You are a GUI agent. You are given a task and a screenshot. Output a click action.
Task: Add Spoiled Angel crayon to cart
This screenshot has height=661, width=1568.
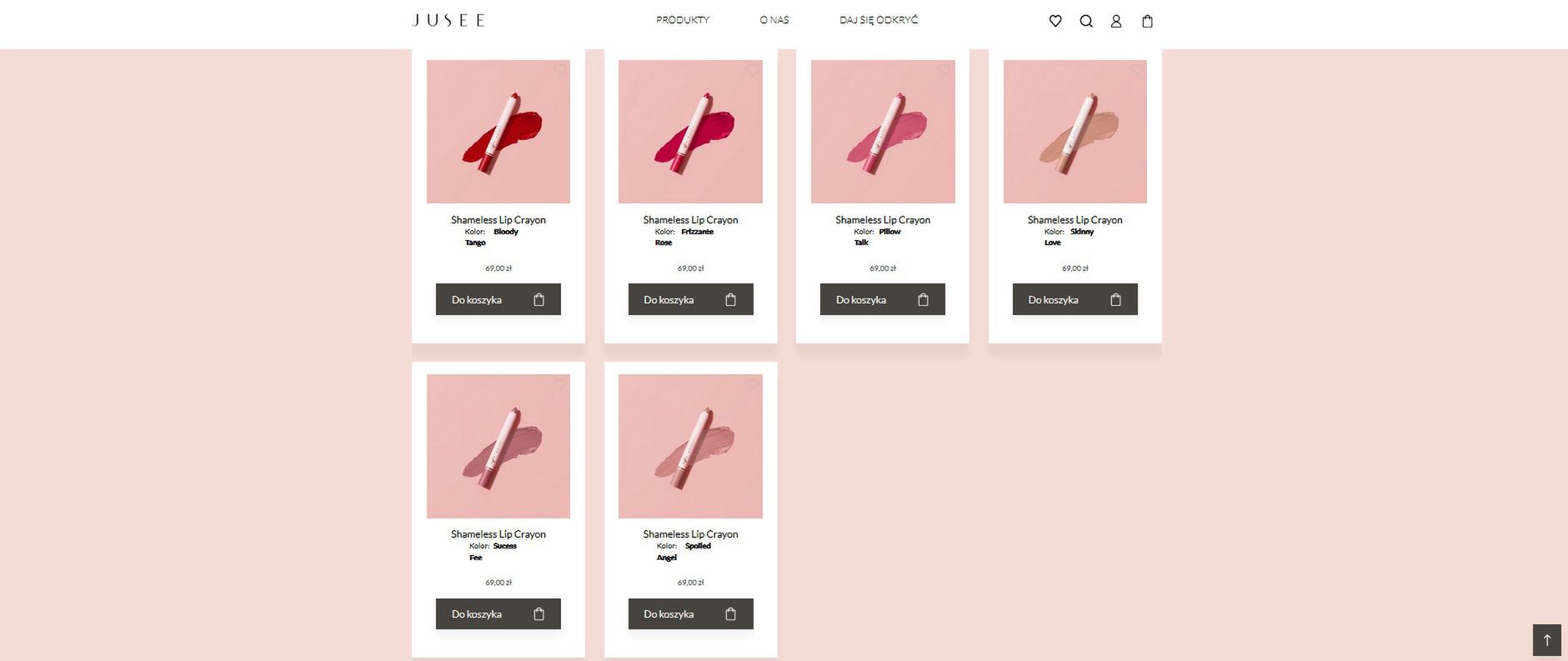point(691,613)
